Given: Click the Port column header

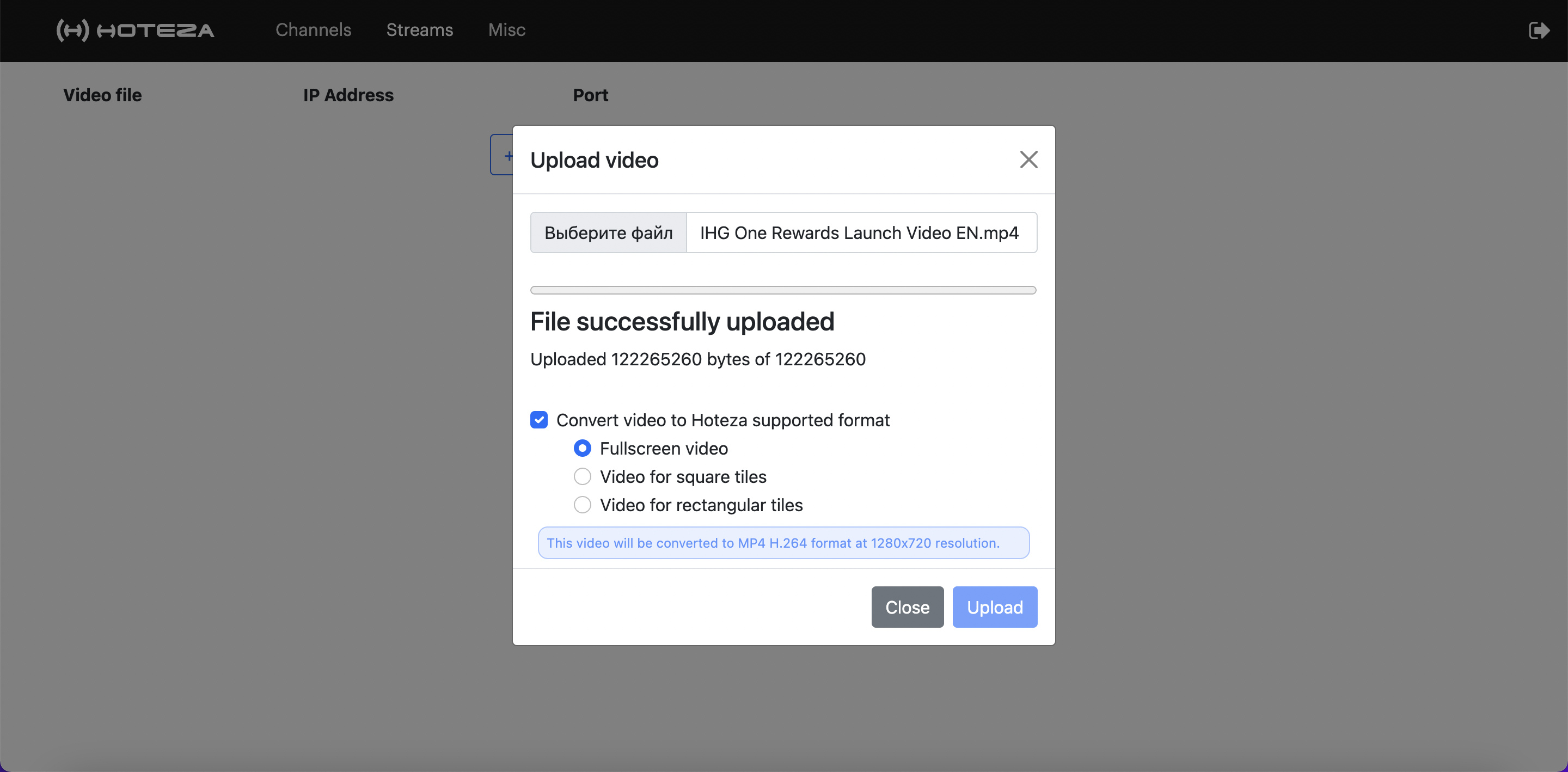Looking at the screenshot, I should (590, 95).
